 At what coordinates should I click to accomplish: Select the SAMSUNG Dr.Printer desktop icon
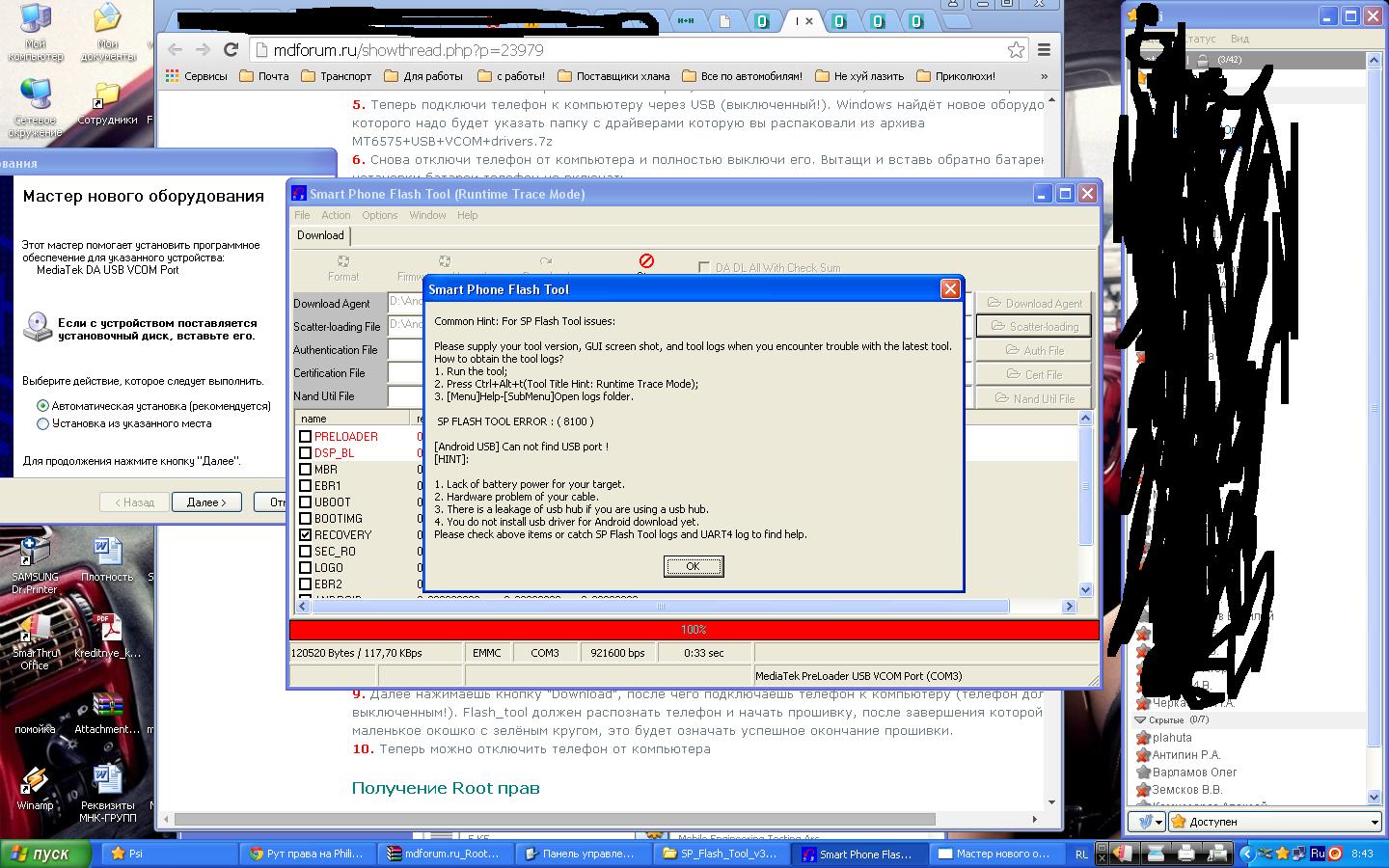click(35, 565)
